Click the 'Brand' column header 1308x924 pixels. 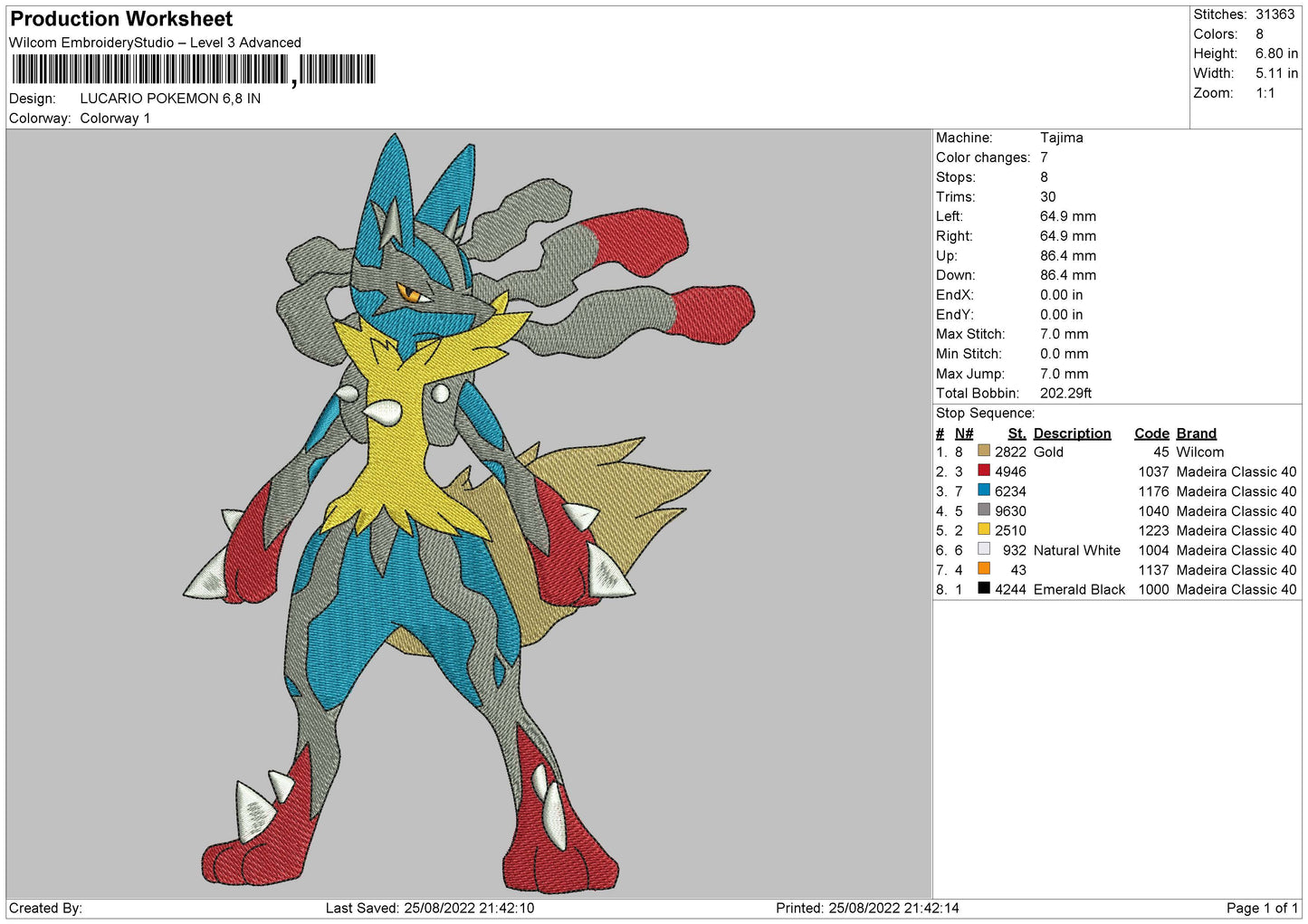[1196, 433]
